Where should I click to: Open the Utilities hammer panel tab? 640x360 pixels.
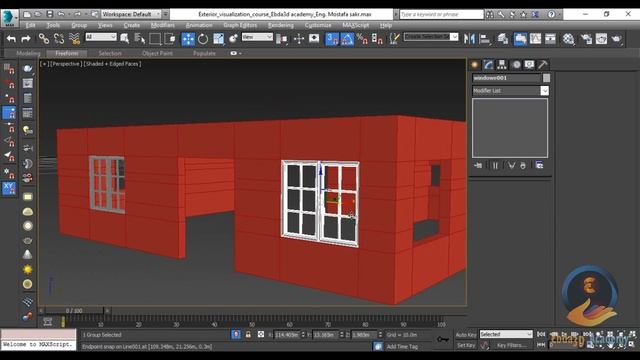[x=543, y=64]
